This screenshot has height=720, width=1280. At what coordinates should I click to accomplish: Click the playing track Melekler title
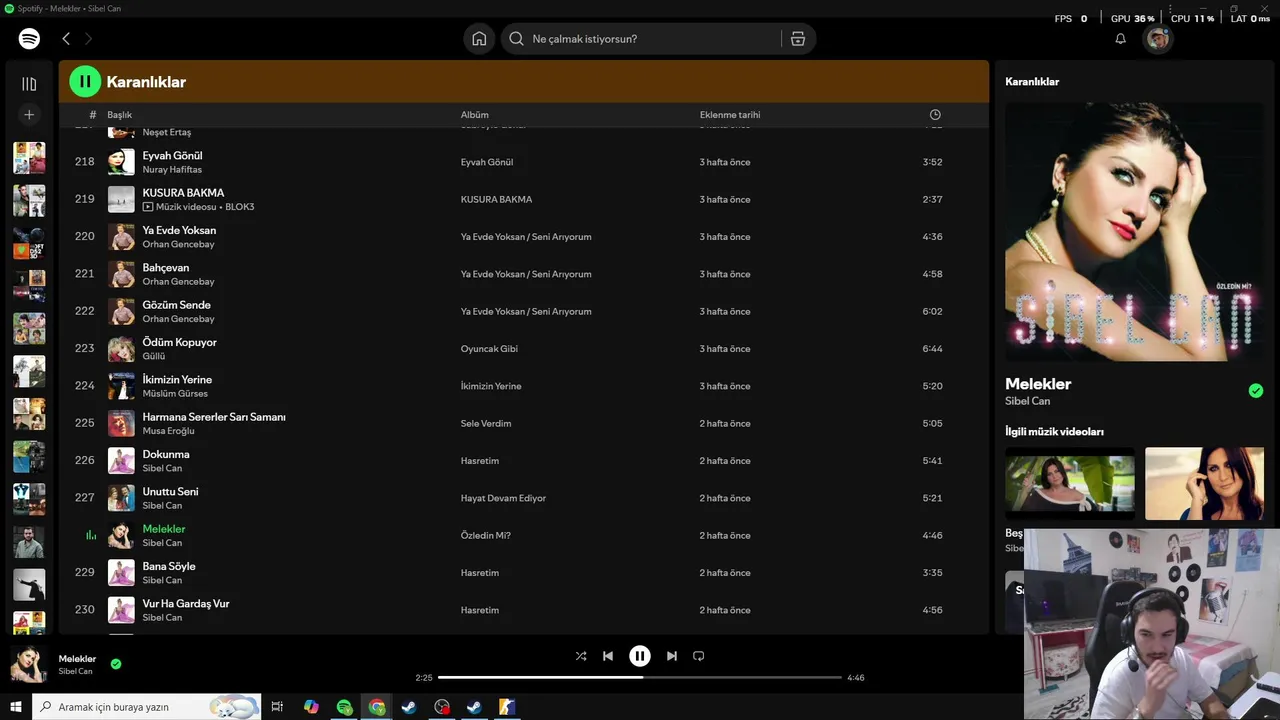tap(164, 529)
